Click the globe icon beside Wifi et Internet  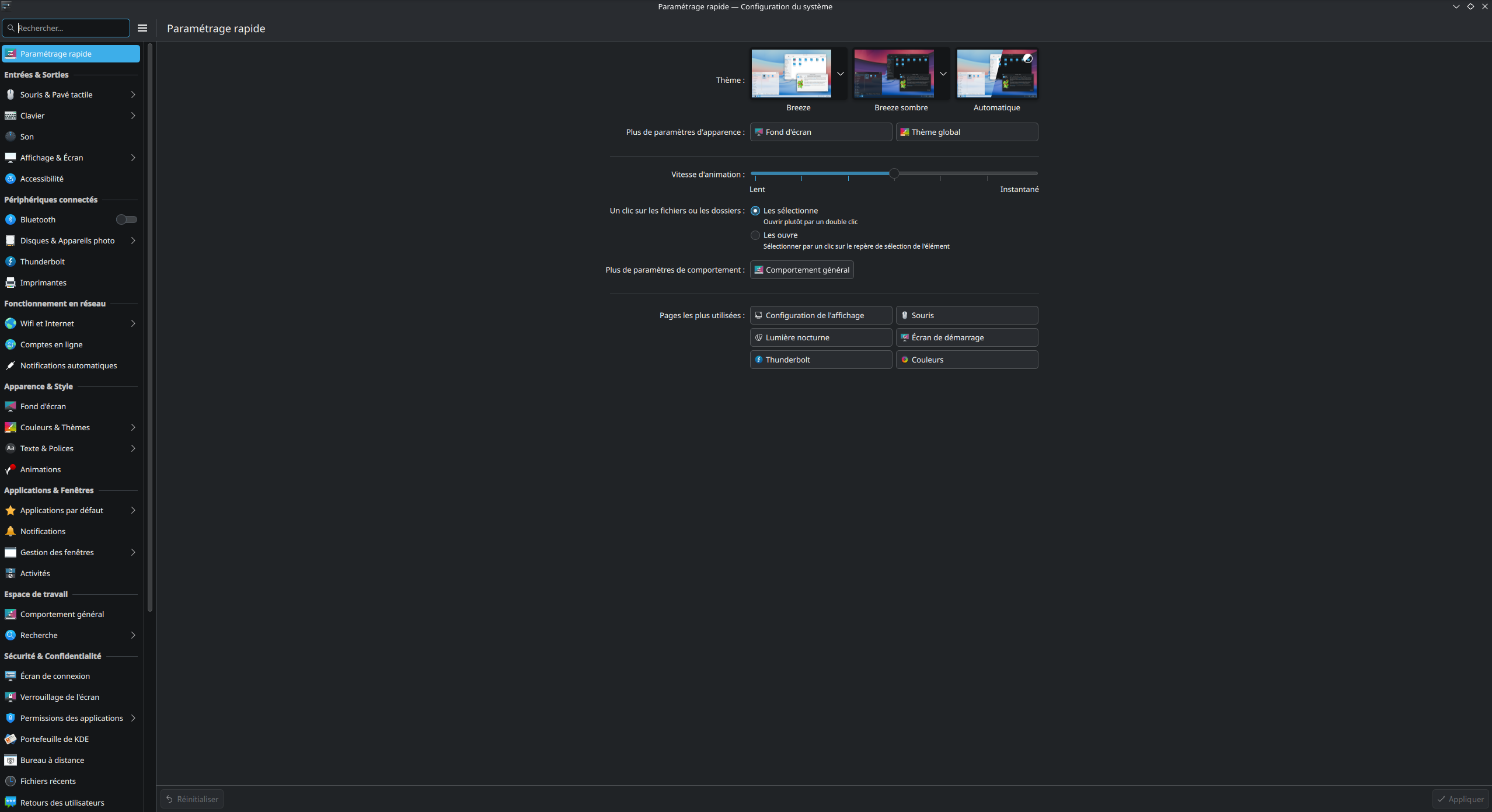click(11, 323)
